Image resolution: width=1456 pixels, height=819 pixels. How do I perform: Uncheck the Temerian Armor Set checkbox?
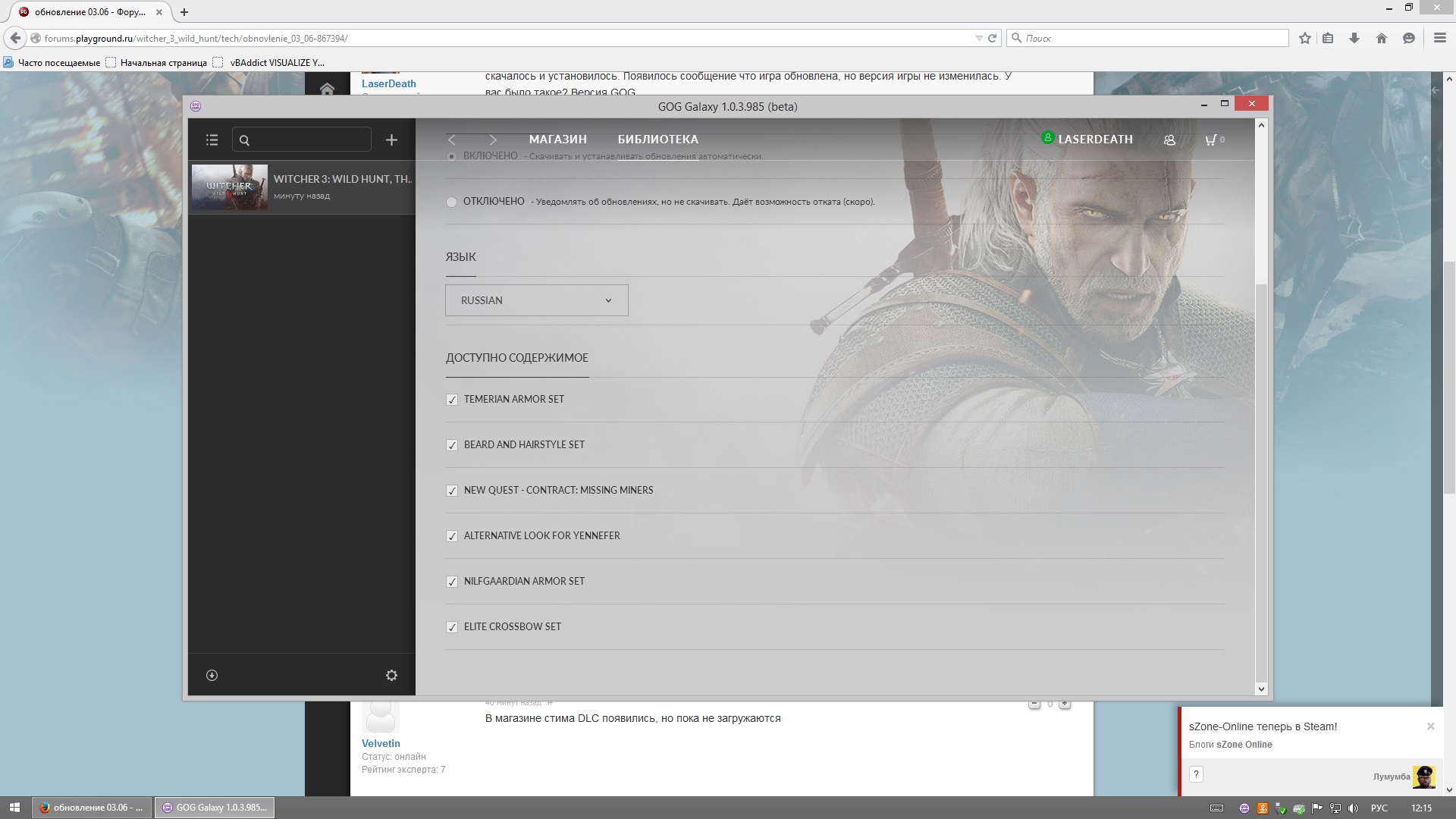click(452, 400)
